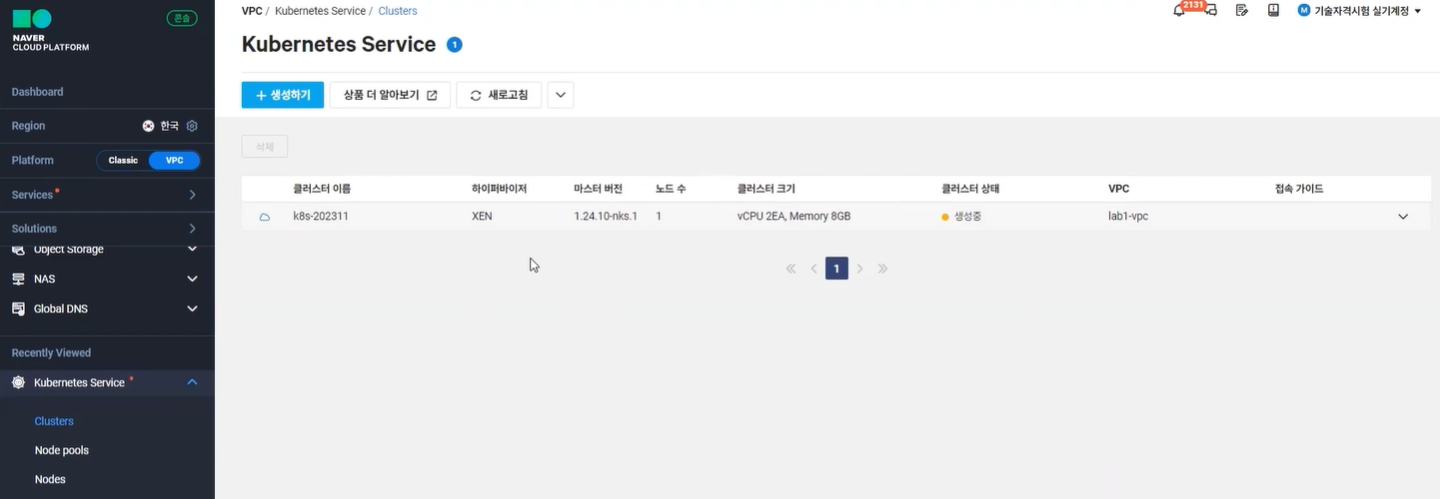Go to last page of pagination
The height and width of the screenshot is (499, 1440).
pyautogui.click(x=883, y=268)
